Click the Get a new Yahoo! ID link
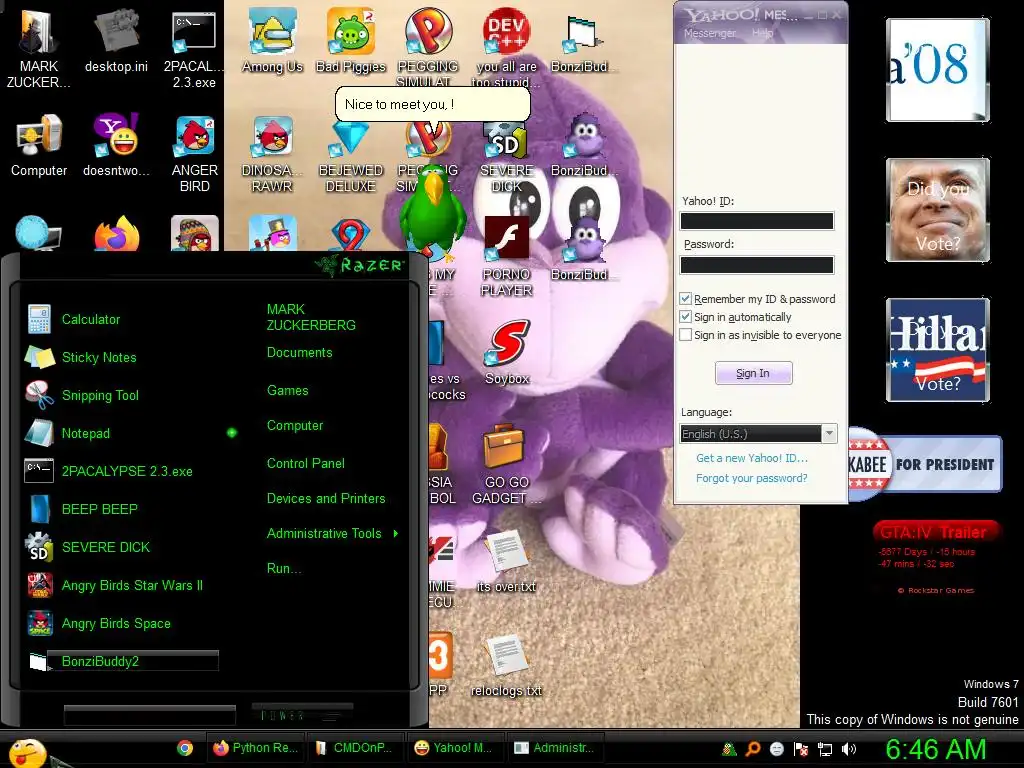This screenshot has width=1024, height=768. click(x=752, y=458)
